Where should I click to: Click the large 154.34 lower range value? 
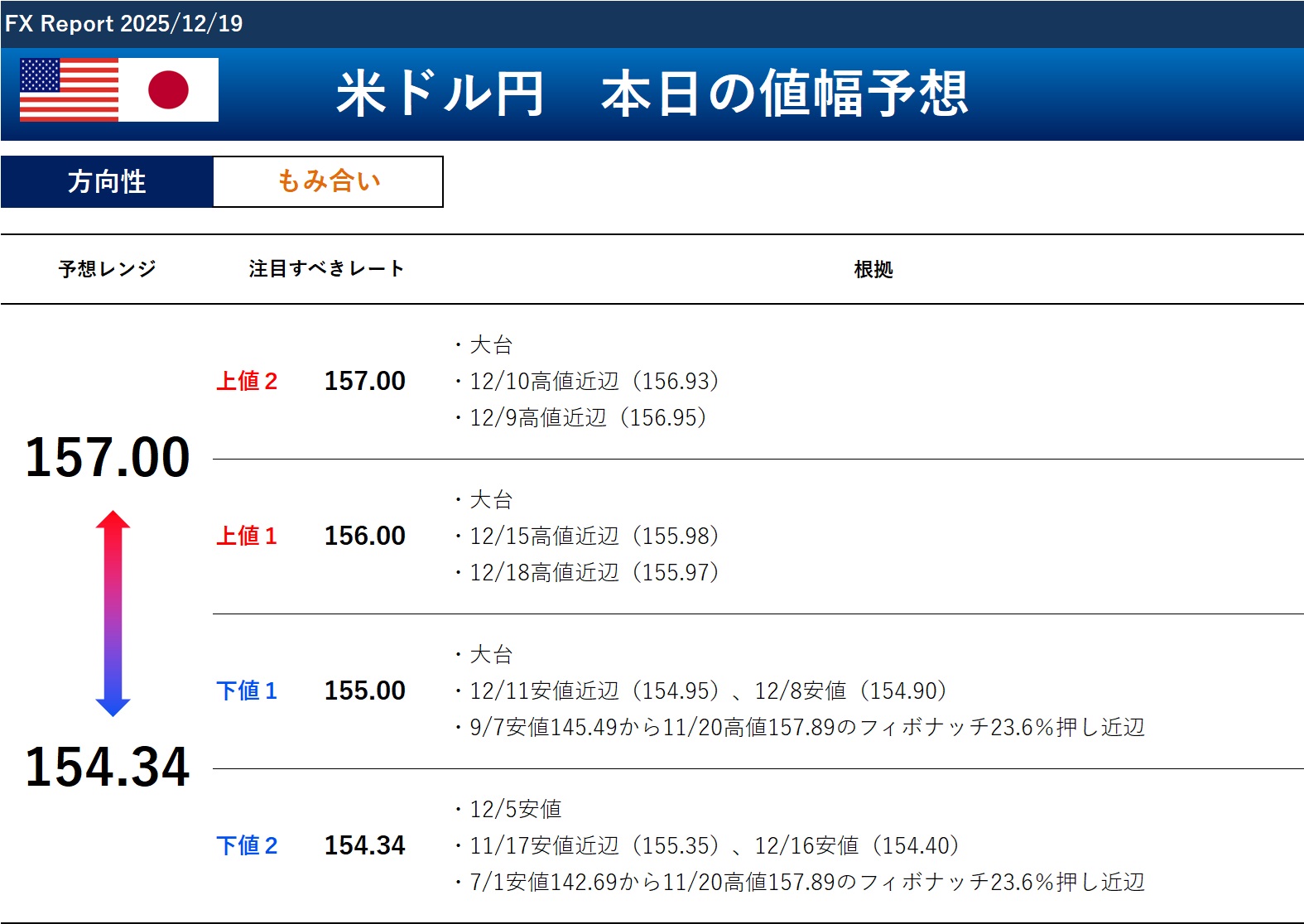pyautogui.click(x=108, y=767)
